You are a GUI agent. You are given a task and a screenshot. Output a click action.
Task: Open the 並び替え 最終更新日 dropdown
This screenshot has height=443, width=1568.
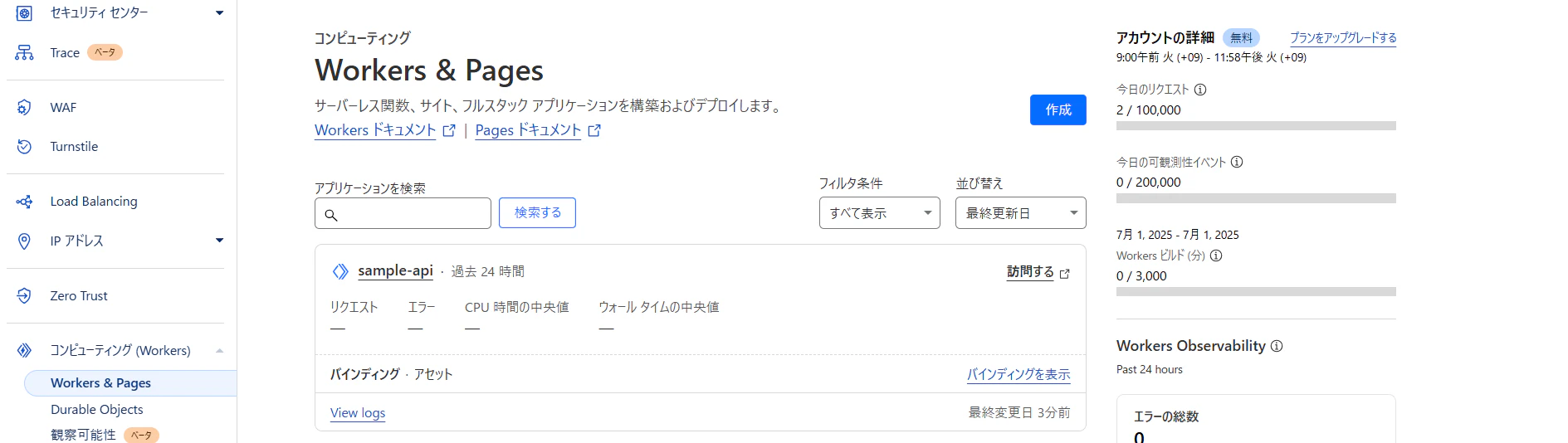[1020, 213]
